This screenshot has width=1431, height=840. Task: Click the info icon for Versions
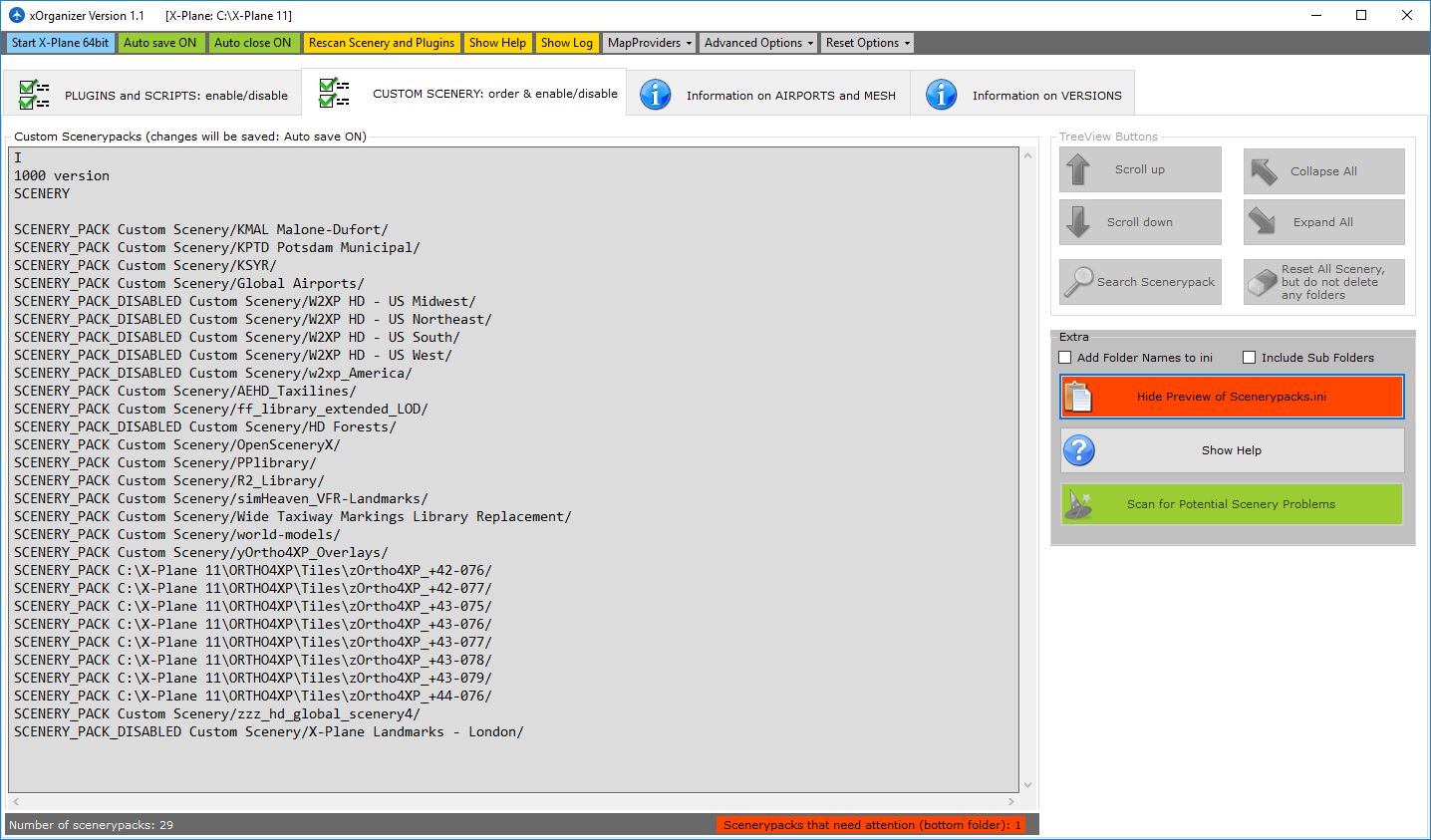941,95
